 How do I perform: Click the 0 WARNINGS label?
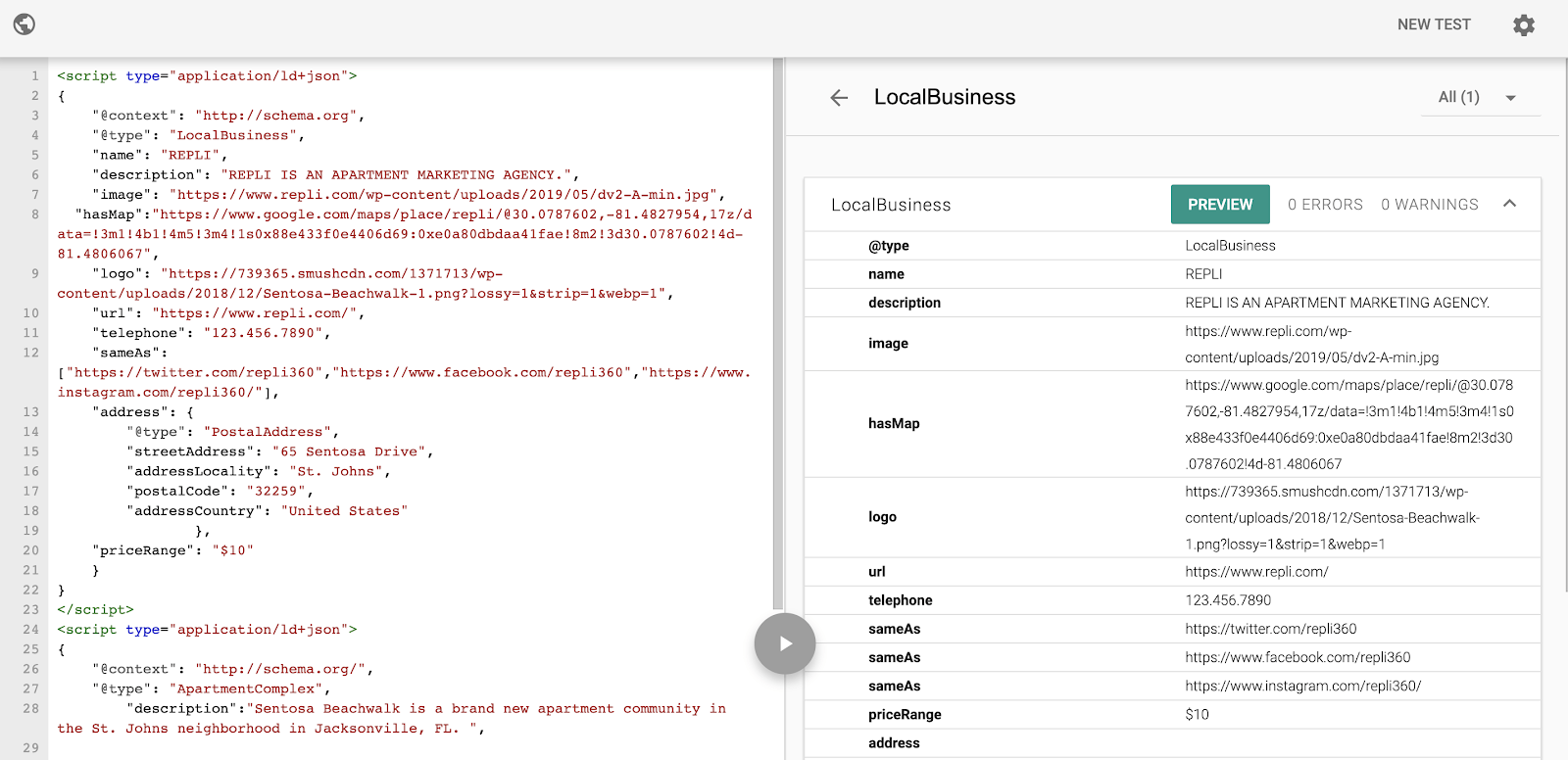coord(1429,205)
